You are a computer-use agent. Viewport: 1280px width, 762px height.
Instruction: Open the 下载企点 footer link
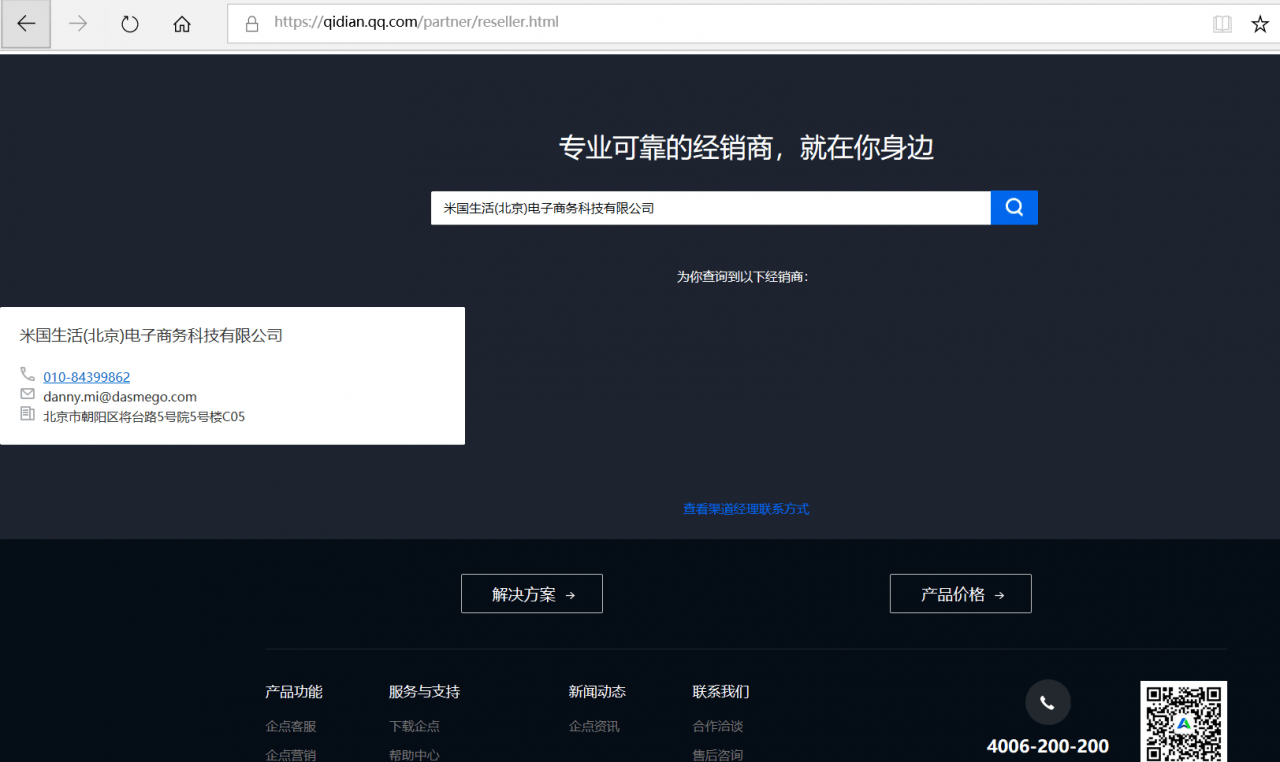tap(414, 726)
